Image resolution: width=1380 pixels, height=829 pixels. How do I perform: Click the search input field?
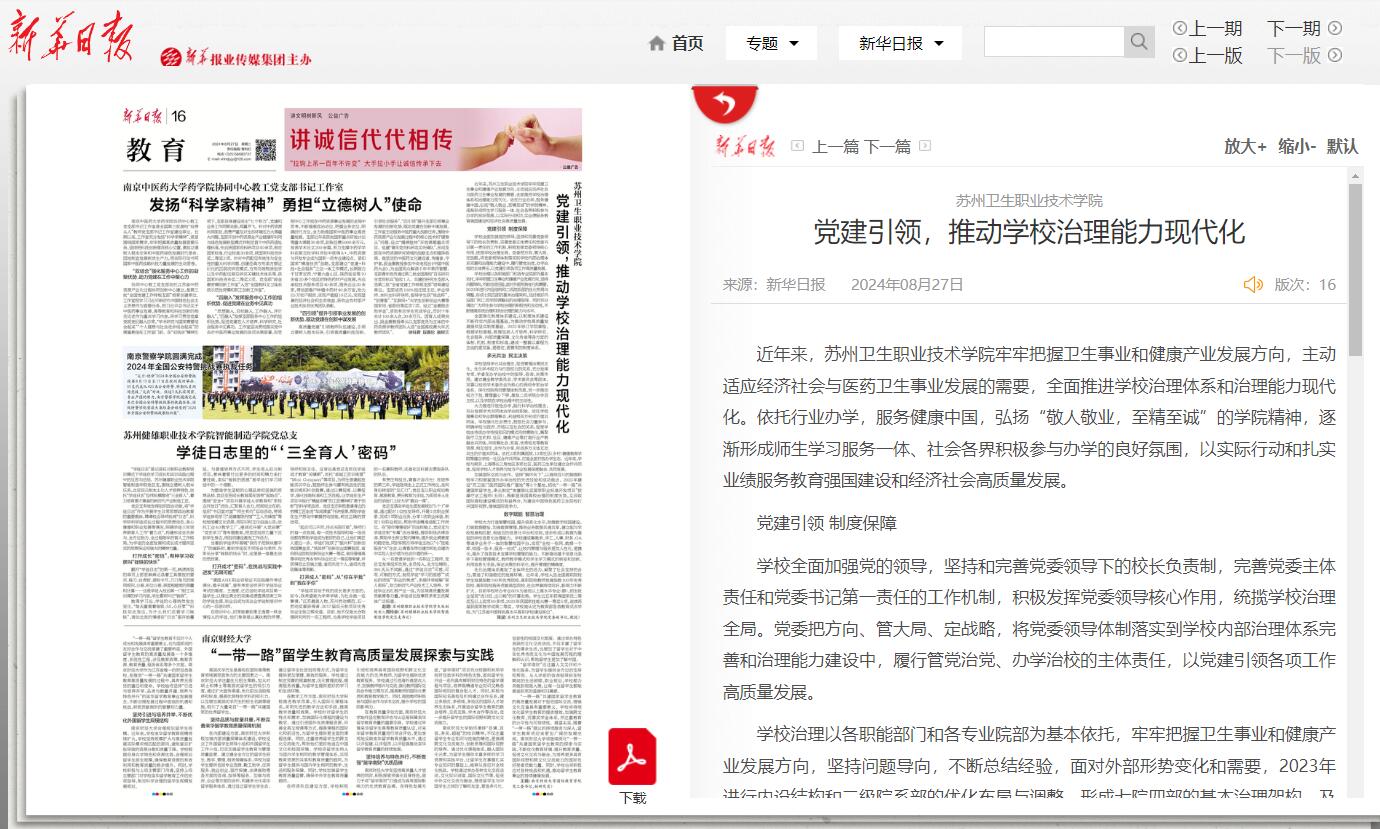(1054, 42)
